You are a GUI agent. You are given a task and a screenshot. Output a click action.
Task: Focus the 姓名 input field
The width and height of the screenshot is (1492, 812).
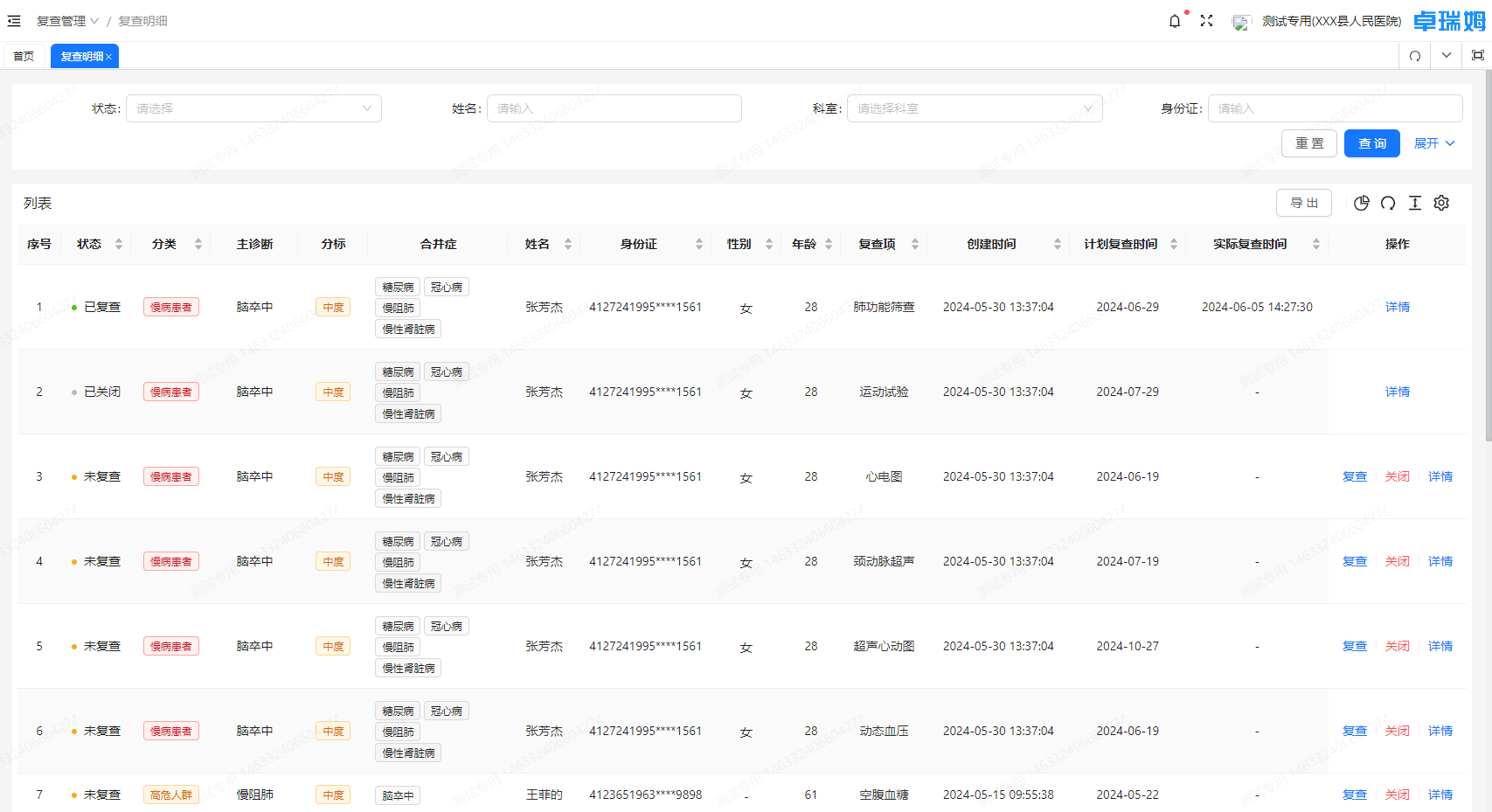tap(614, 108)
